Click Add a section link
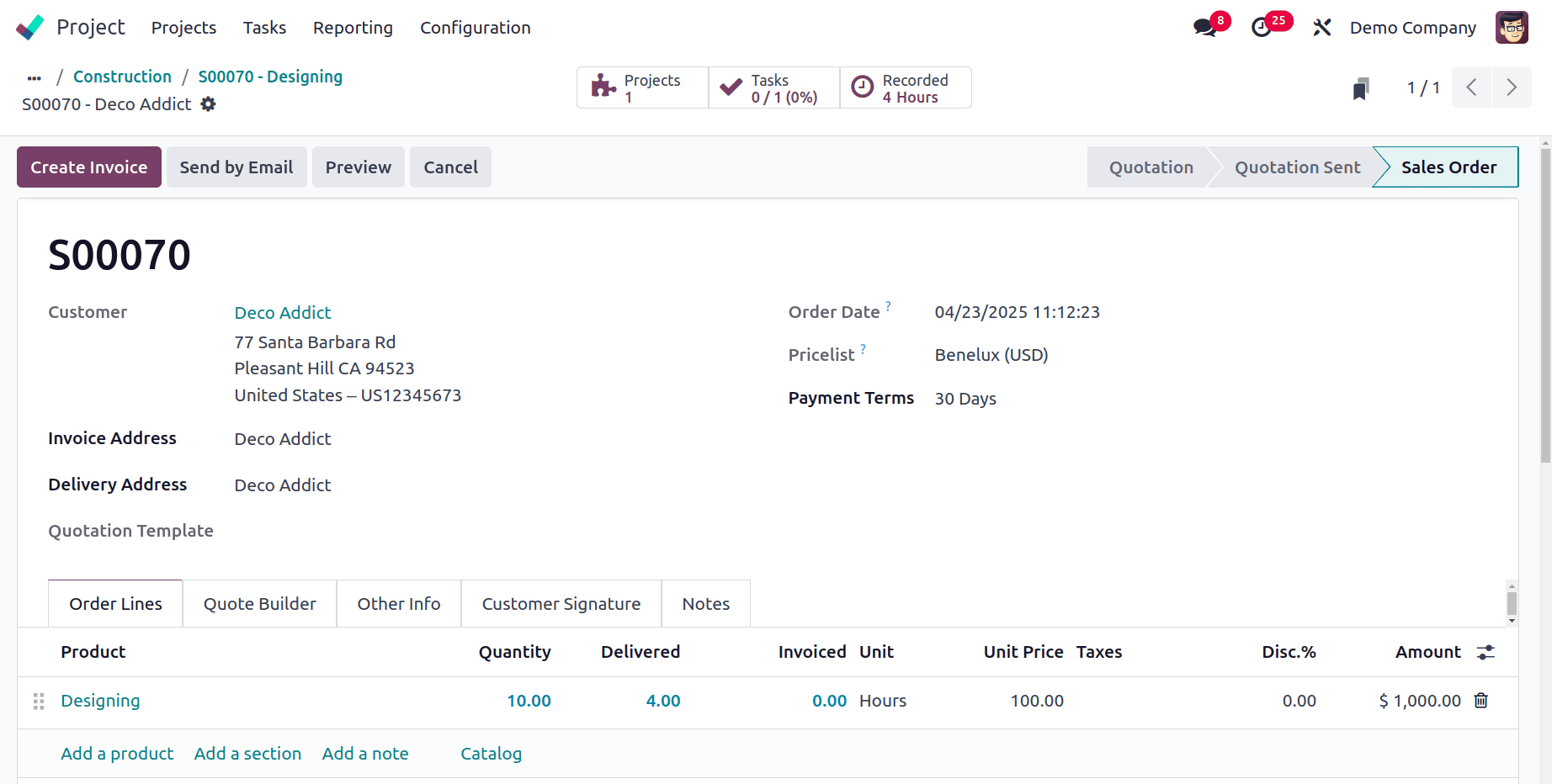 pos(247,753)
